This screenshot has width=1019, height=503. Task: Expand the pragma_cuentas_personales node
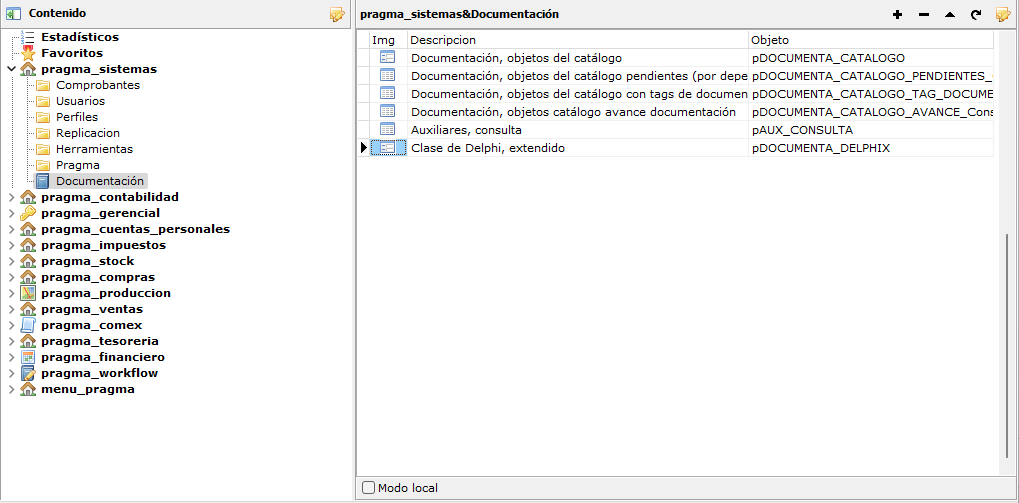point(11,229)
